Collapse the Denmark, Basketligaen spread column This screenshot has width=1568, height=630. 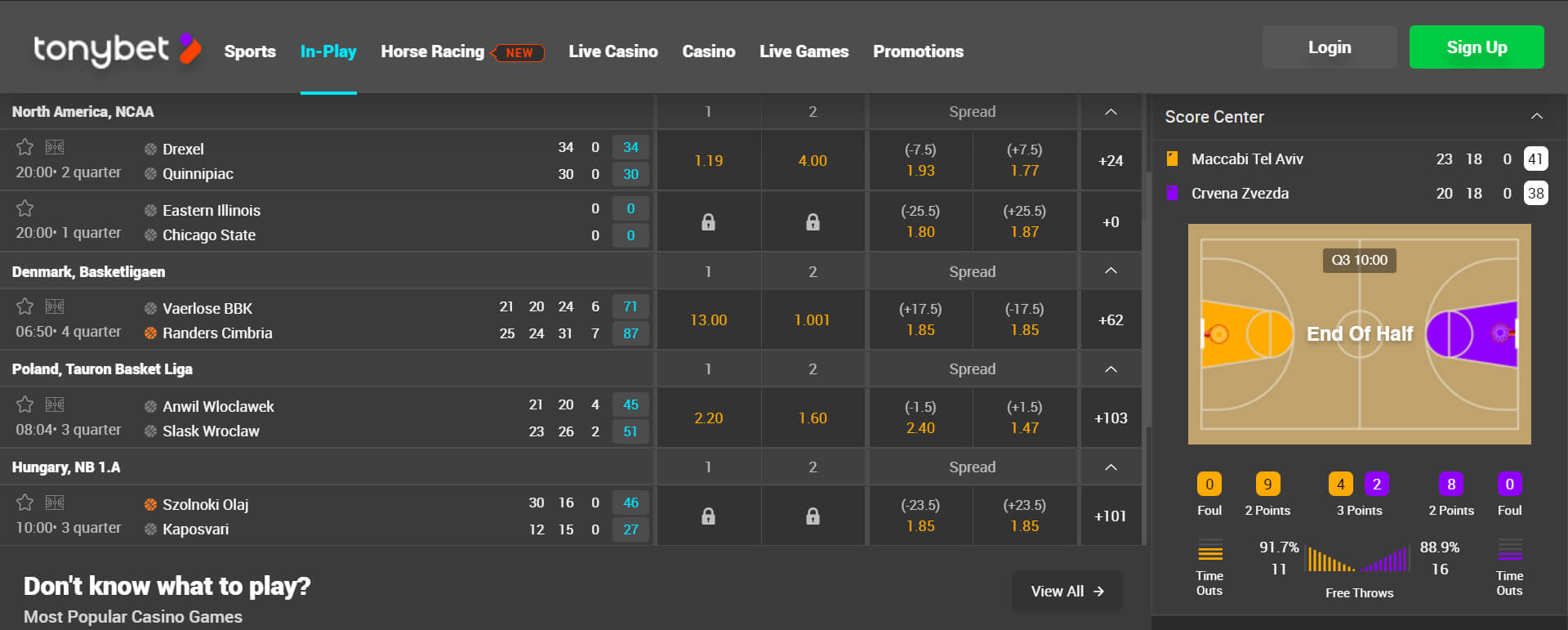click(1111, 271)
